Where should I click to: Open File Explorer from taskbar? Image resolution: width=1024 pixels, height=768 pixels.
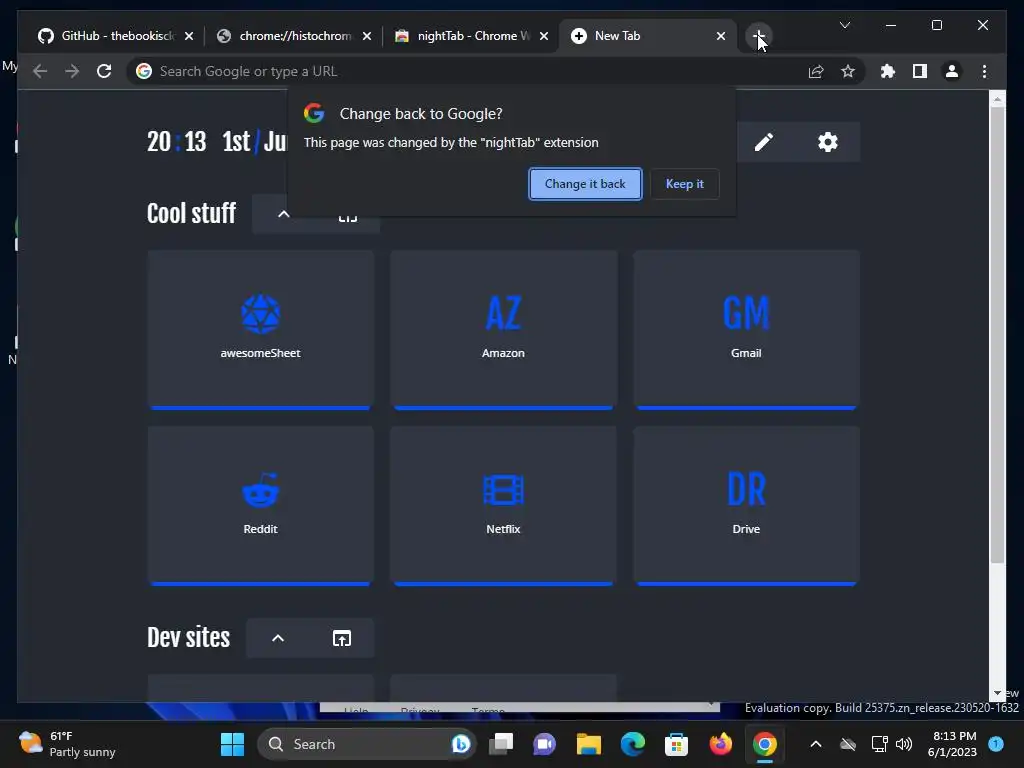pos(588,744)
